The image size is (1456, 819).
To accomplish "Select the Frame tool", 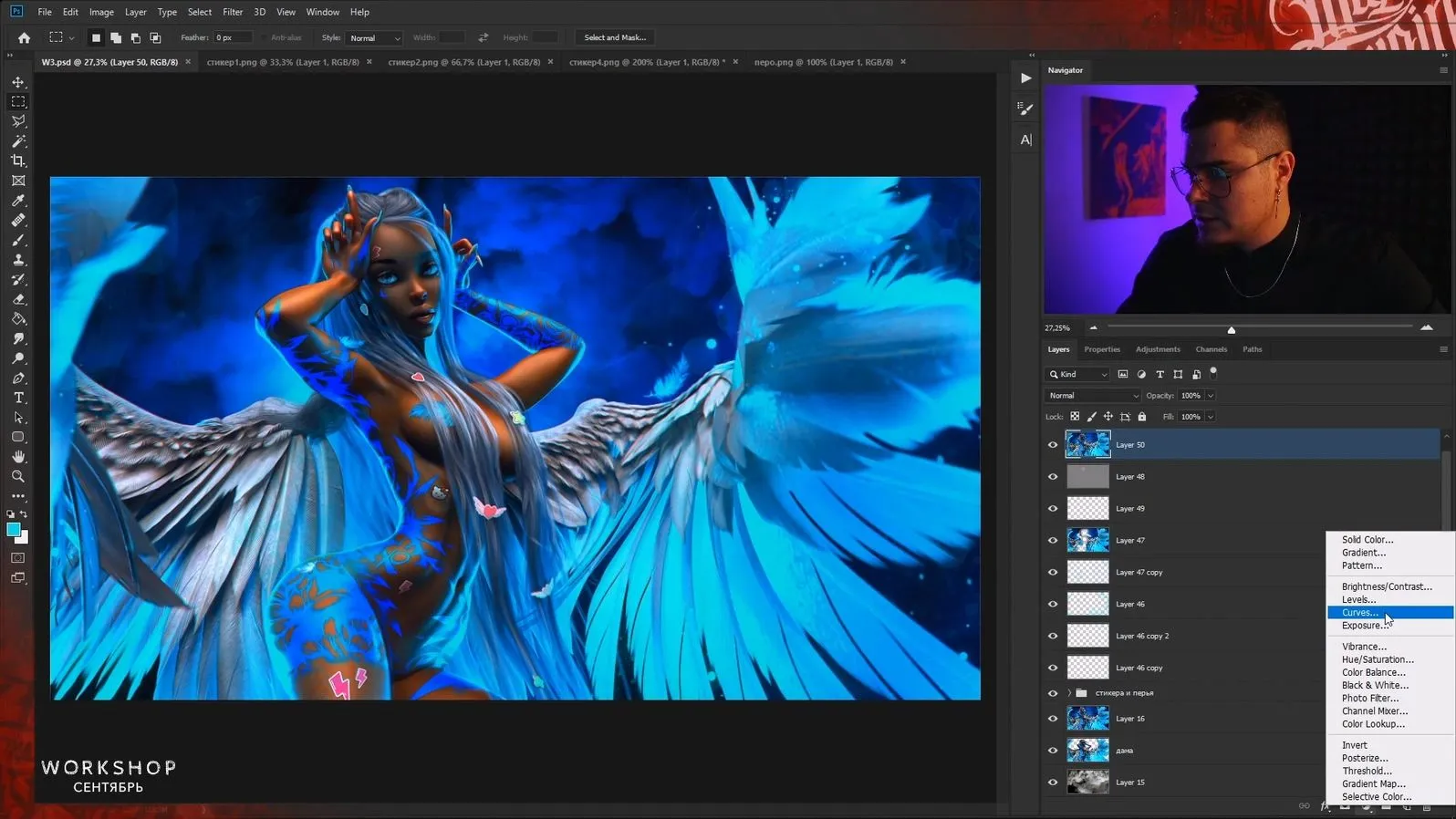I will pos(18,181).
